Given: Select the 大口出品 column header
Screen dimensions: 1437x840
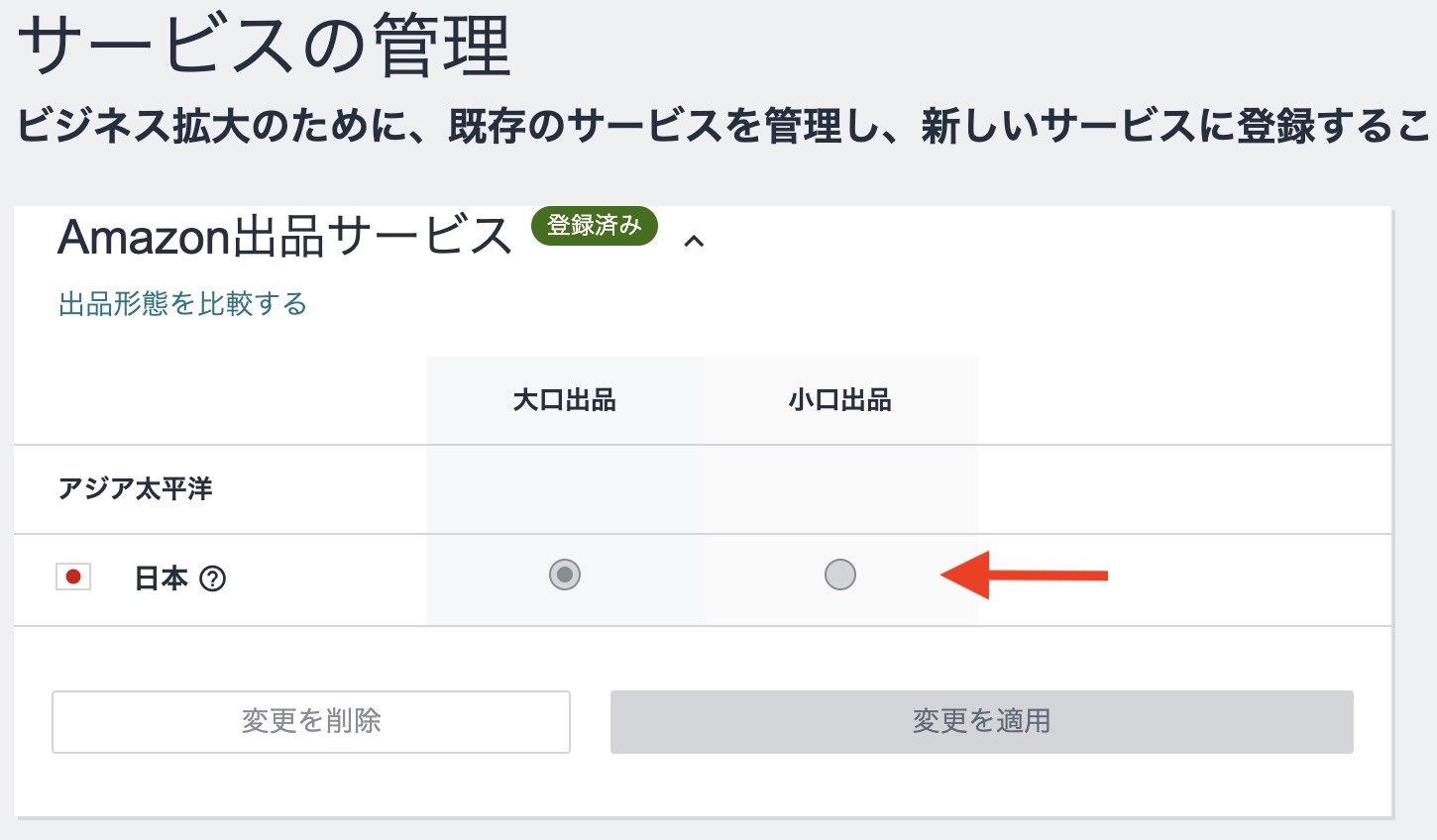Looking at the screenshot, I should click(564, 400).
